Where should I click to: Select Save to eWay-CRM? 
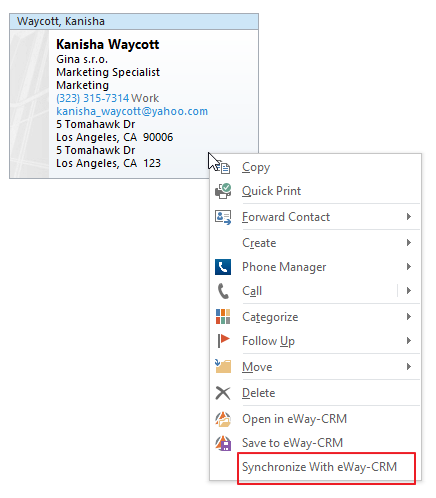[x=315, y=443]
